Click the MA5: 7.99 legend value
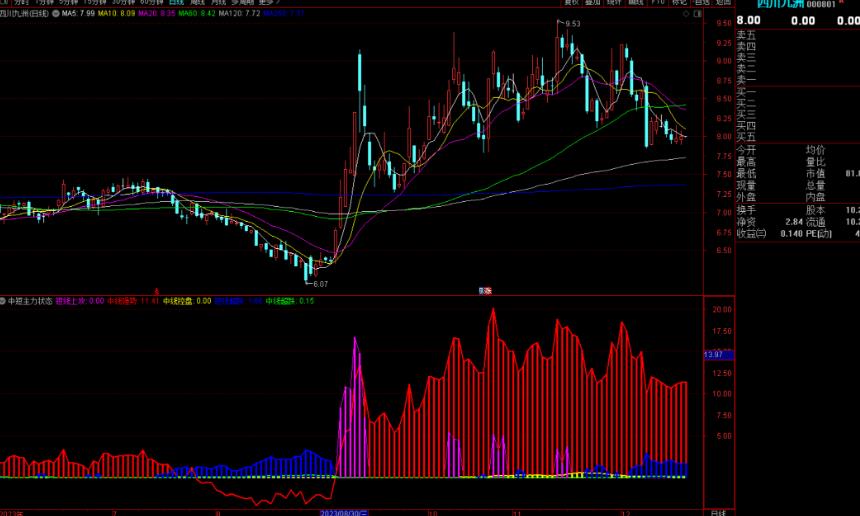The width and height of the screenshot is (860, 516). [x=78, y=13]
